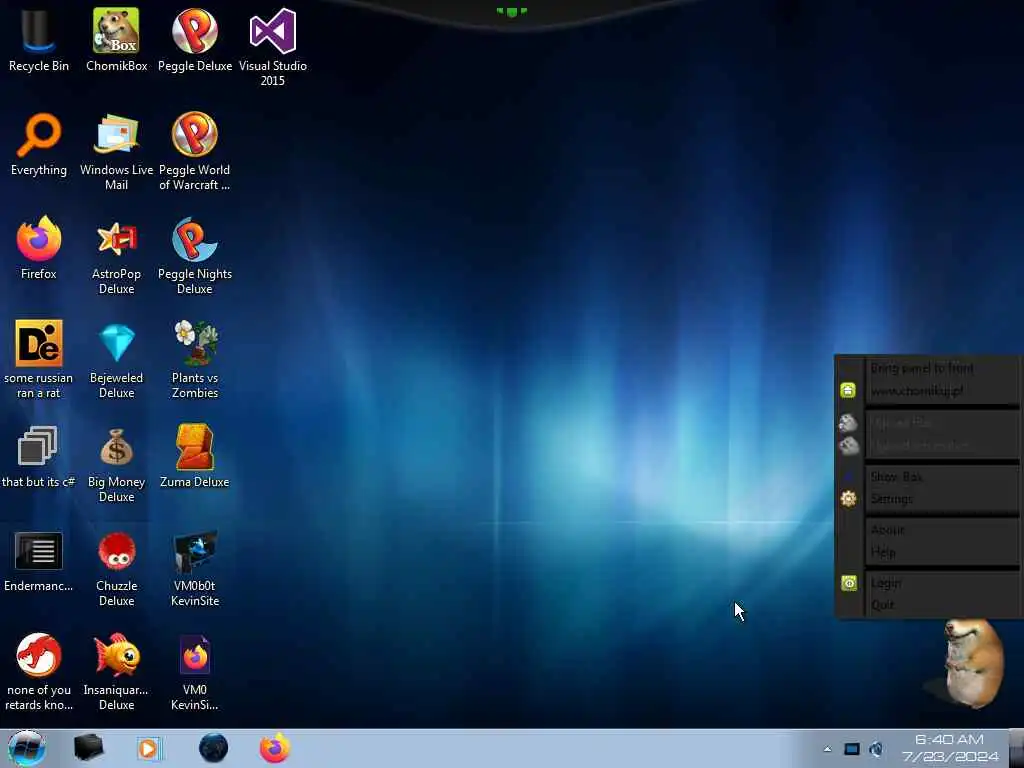This screenshot has height=768, width=1024.
Task: Launch ChomikBox from the desktop
Action: (116, 40)
